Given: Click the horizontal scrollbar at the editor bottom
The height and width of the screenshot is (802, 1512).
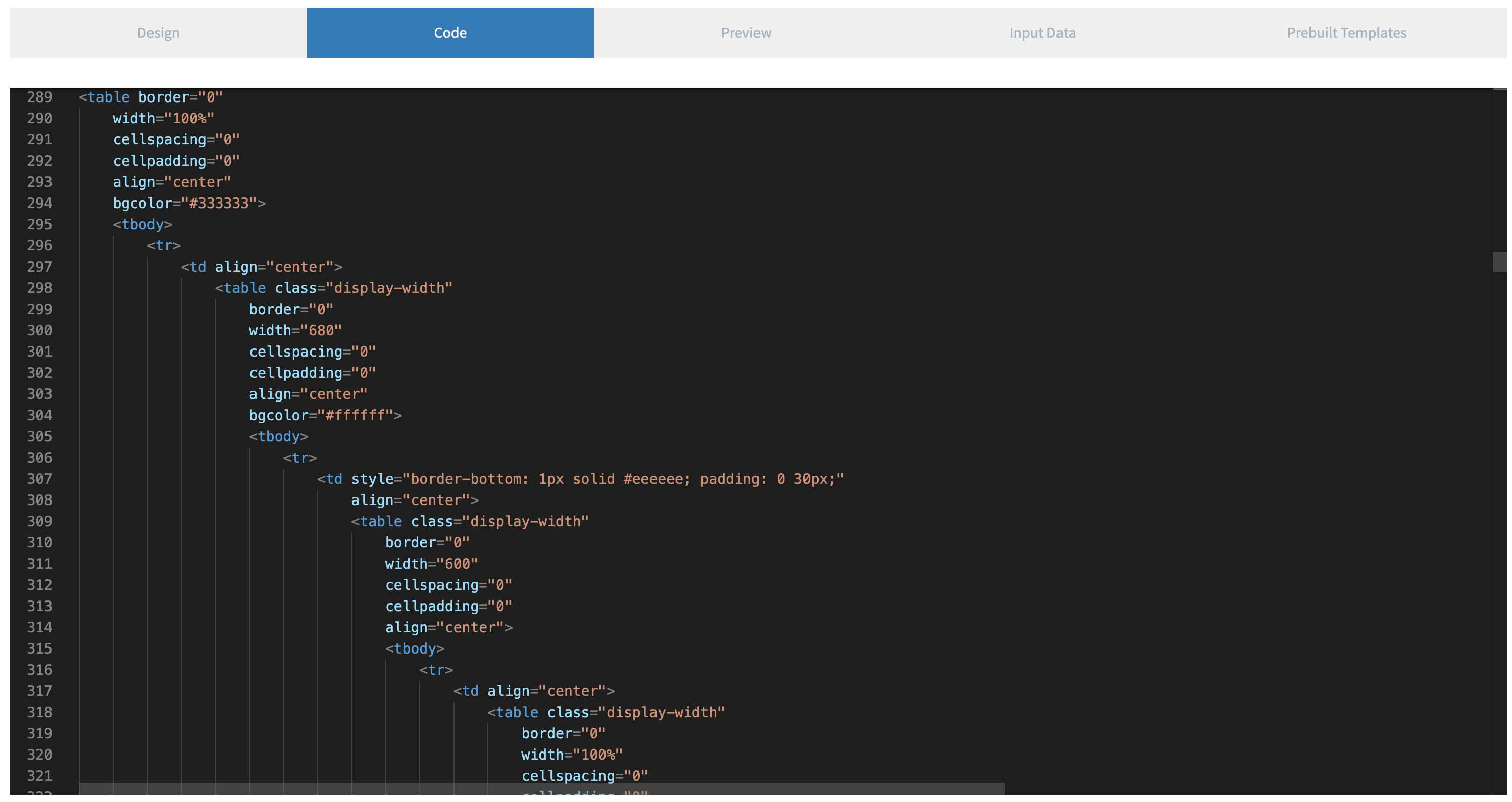Looking at the screenshot, I should tap(542, 788).
